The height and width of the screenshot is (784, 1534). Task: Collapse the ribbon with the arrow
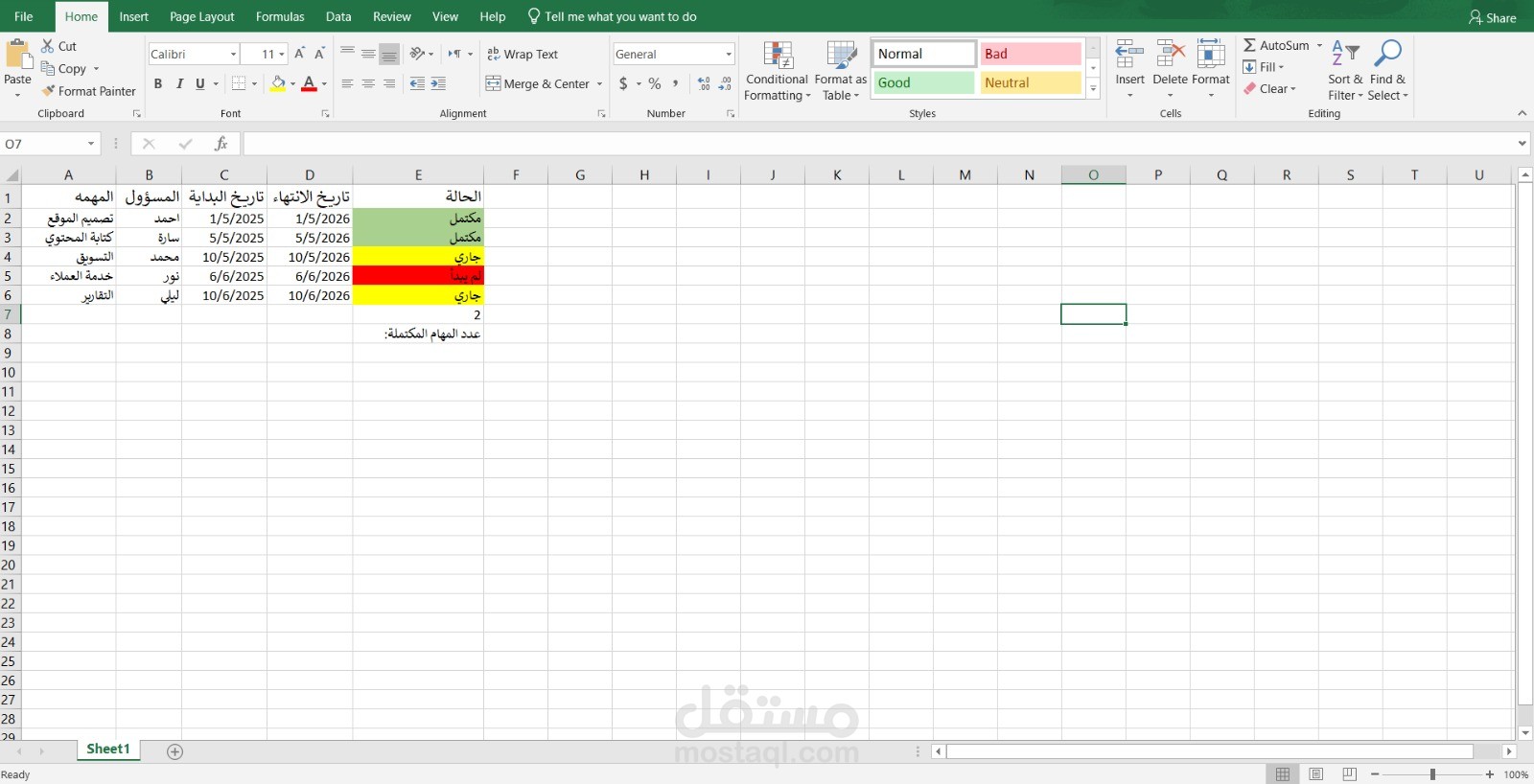(1522, 113)
